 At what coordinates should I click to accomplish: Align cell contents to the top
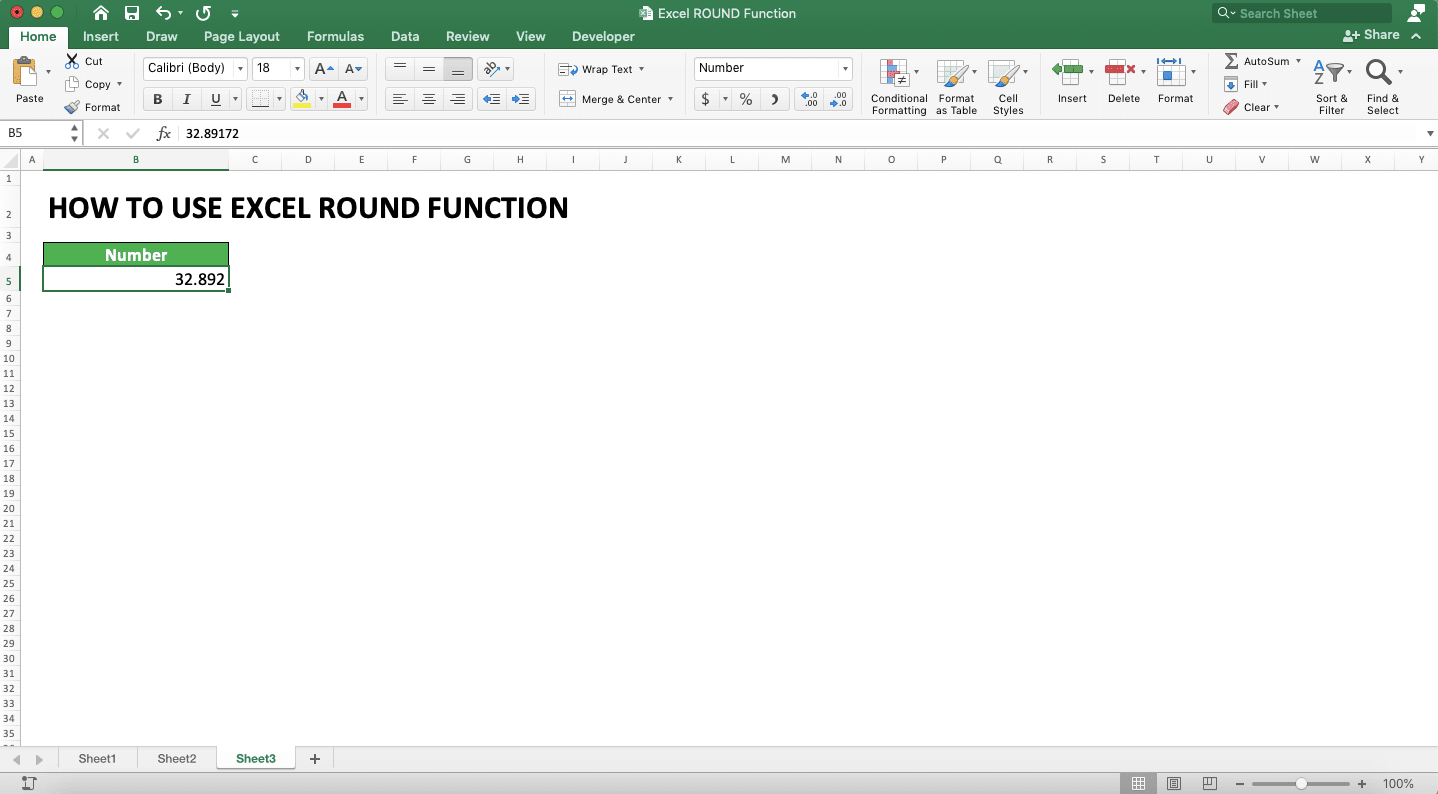click(400, 69)
